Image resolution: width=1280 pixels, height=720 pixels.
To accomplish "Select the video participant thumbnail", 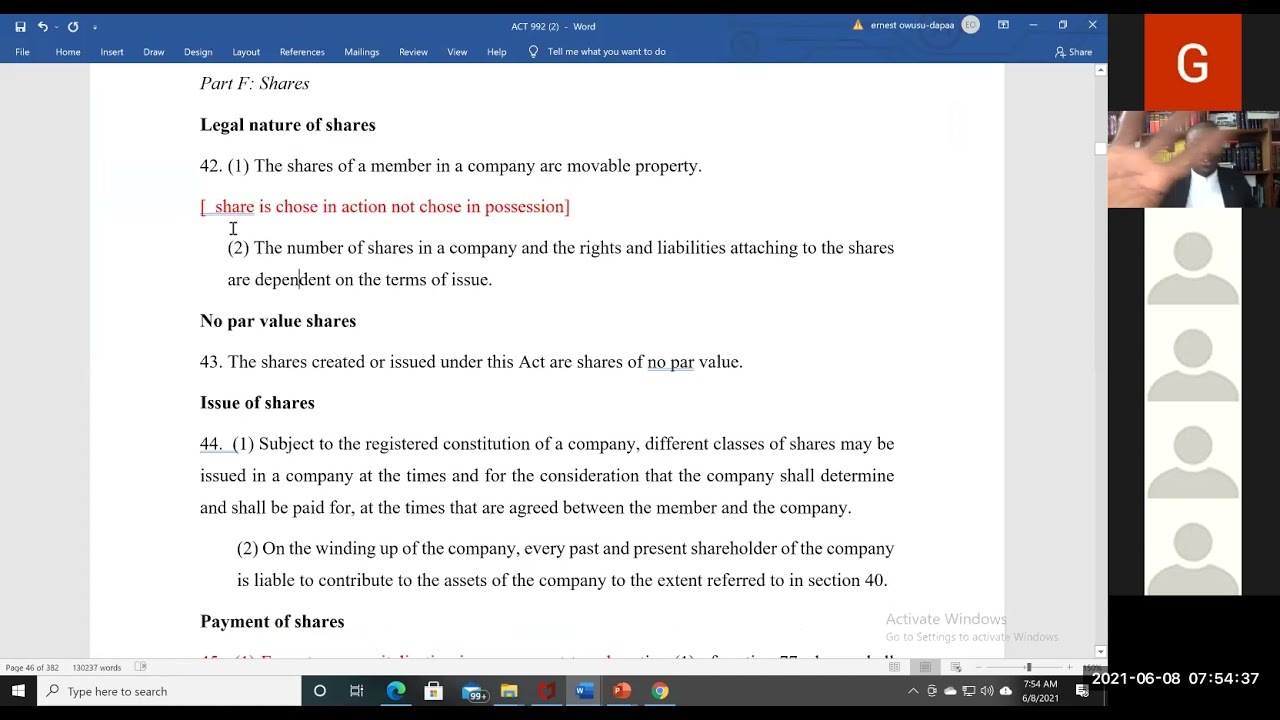I will (1193, 160).
